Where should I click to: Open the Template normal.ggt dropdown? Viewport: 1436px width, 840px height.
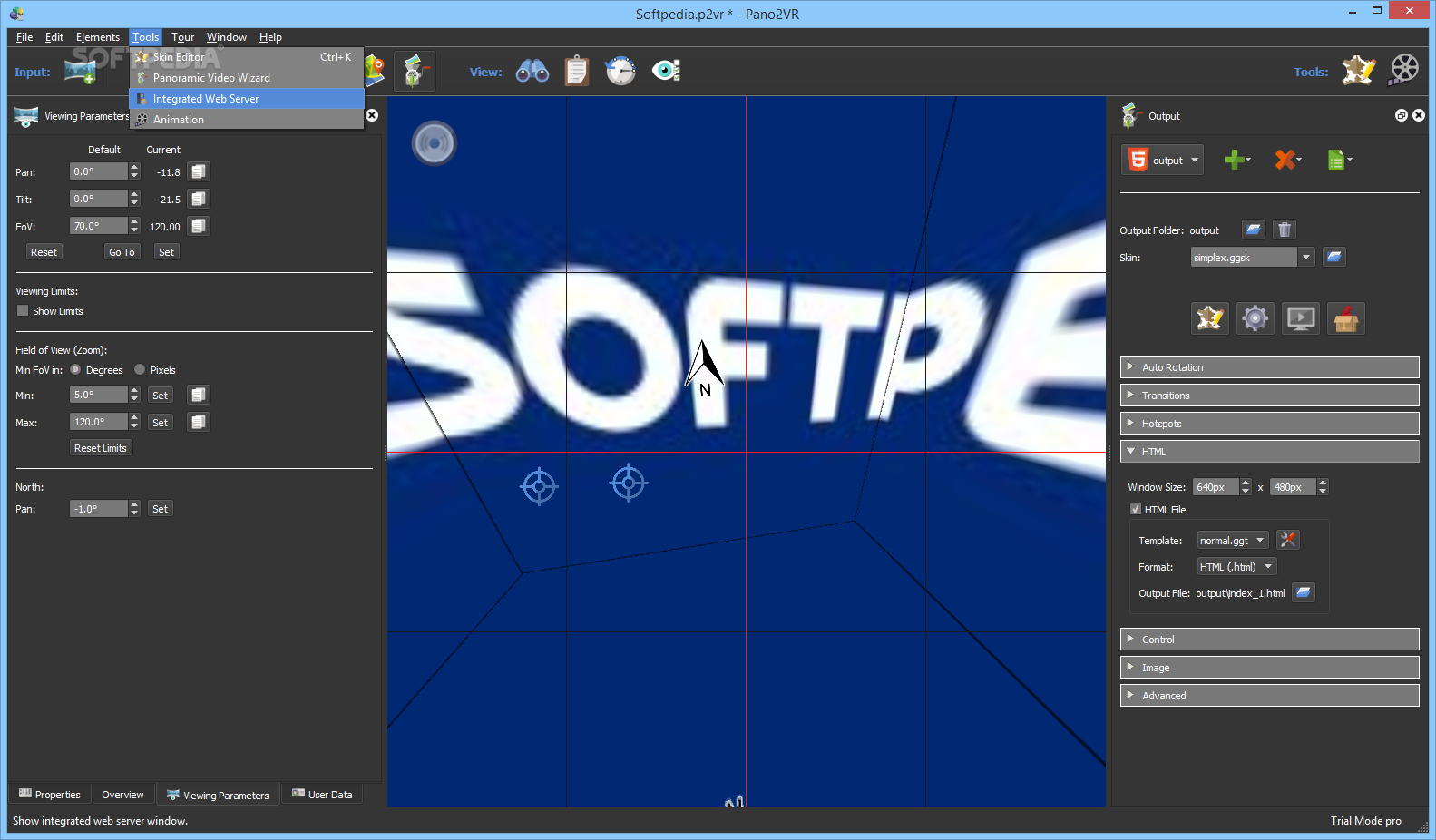click(x=1233, y=540)
